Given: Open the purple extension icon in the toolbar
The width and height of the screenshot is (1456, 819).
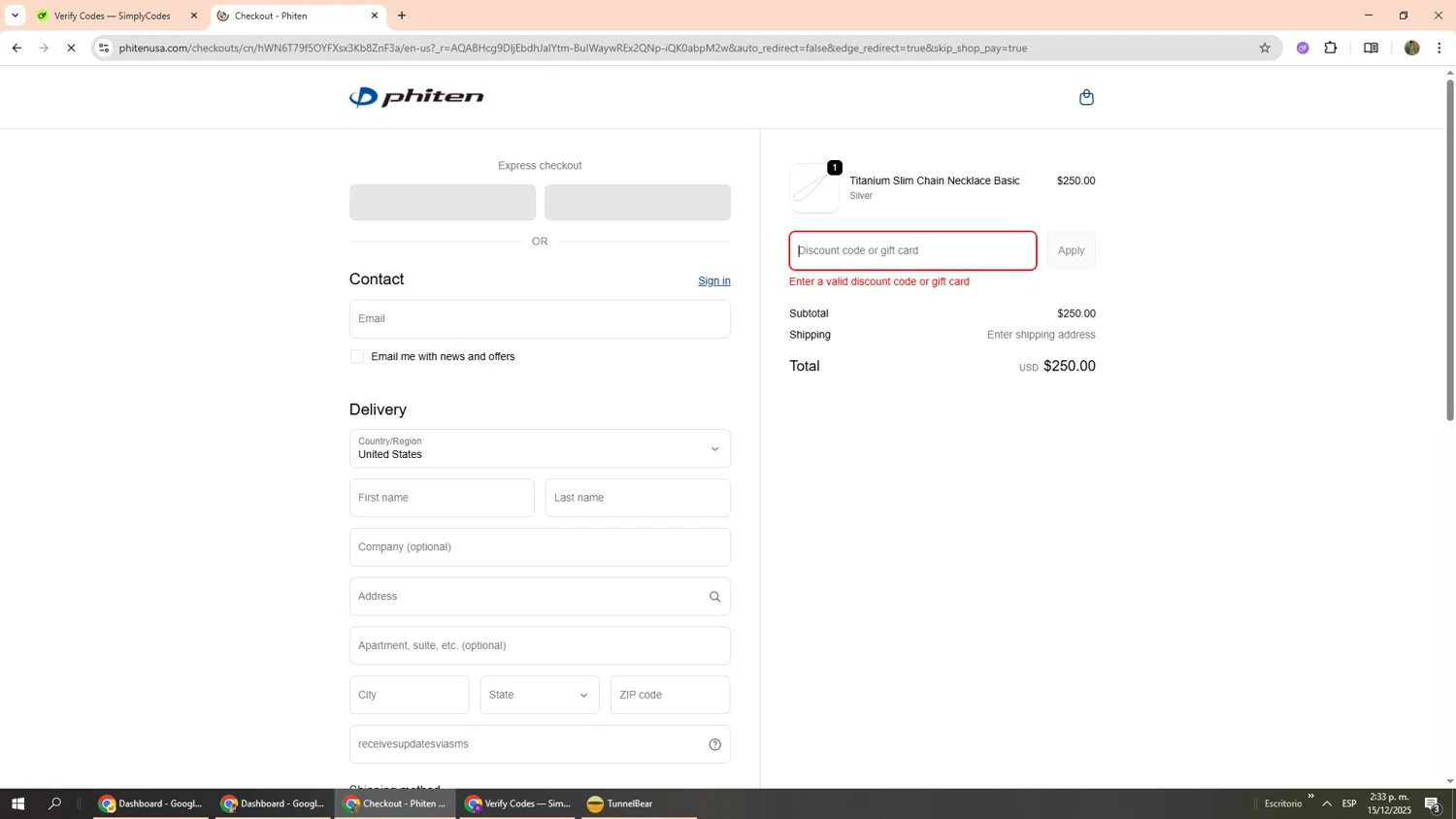Looking at the screenshot, I should [1303, 48].
